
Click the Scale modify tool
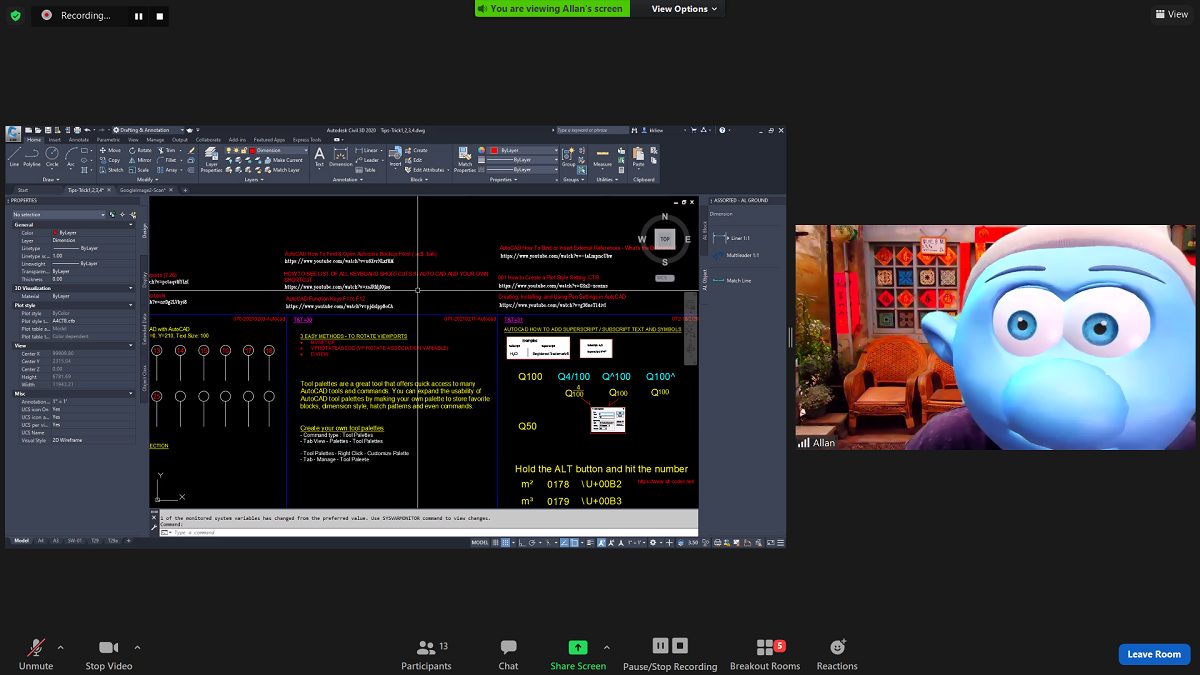140,170
